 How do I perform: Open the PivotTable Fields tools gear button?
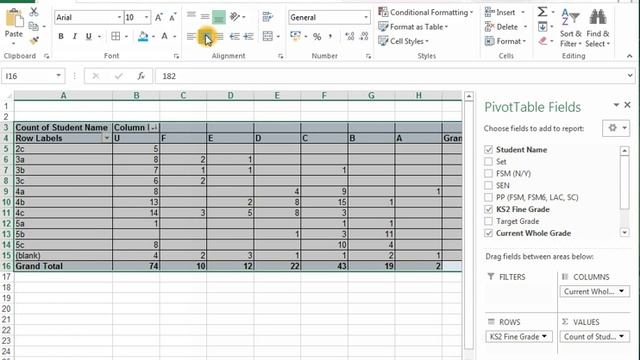tap(616, 128)
